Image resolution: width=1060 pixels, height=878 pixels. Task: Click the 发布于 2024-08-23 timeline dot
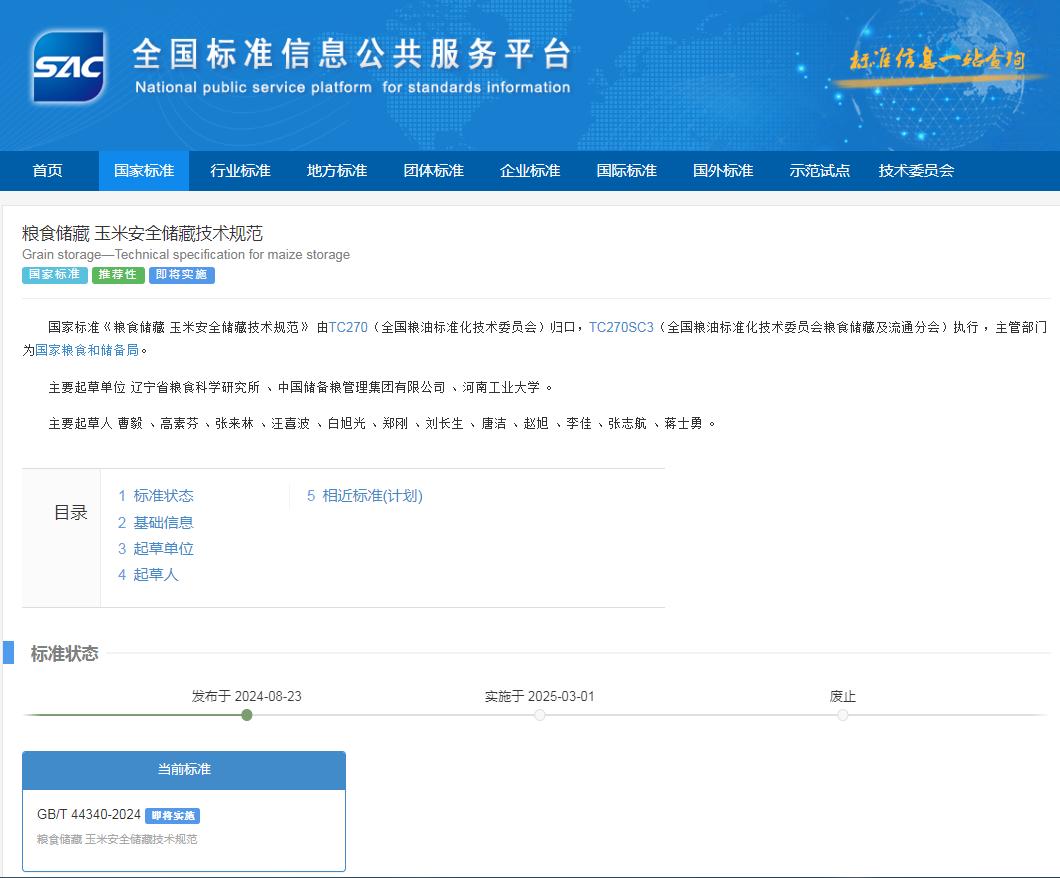247,715
